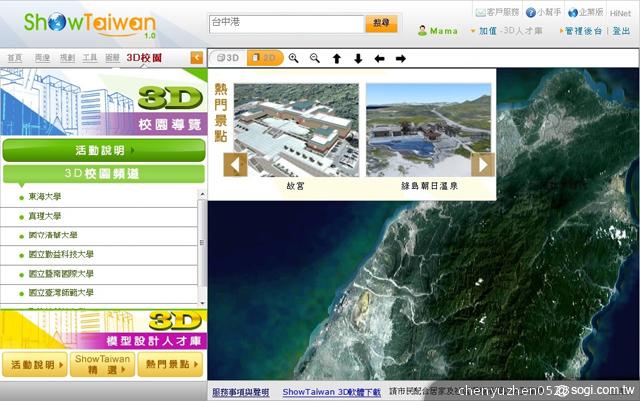This screenshot has width=640, height=401.
Task: Show previous hot spot in carousel
Action: pyautogui.click(x=235, y=164)
